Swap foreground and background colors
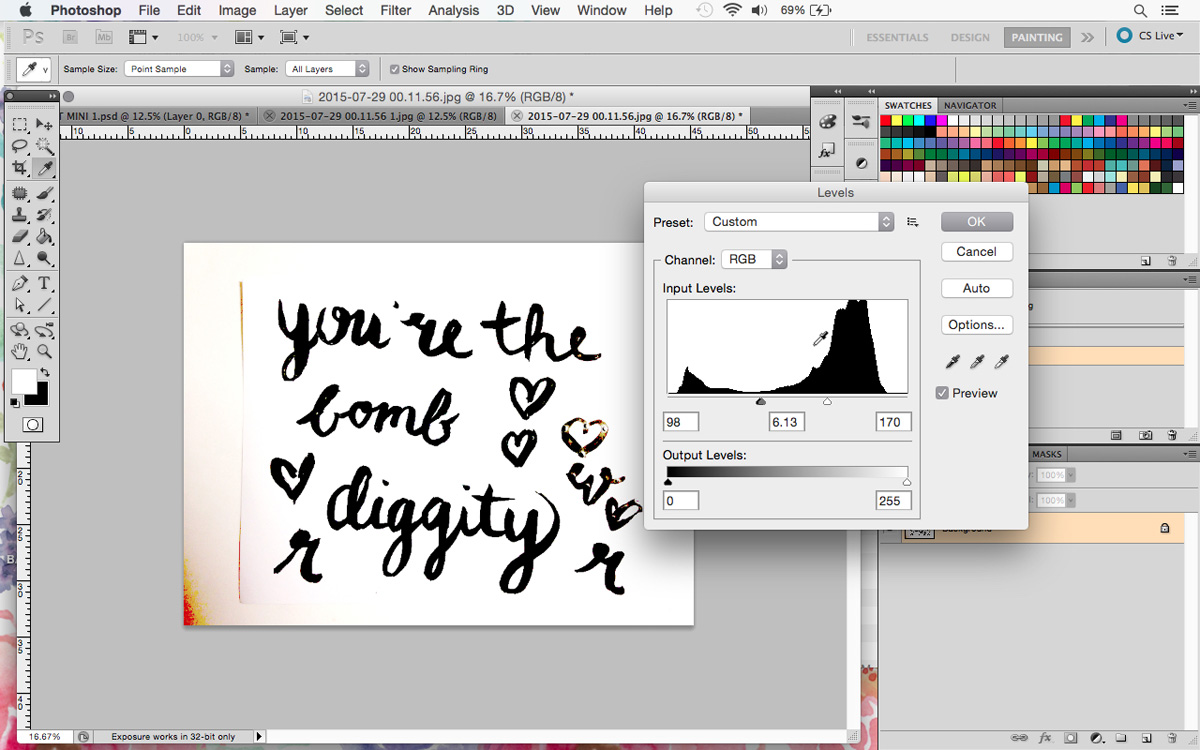The width and height of the screenshot is (1200, 750). [x=44, y=373]
